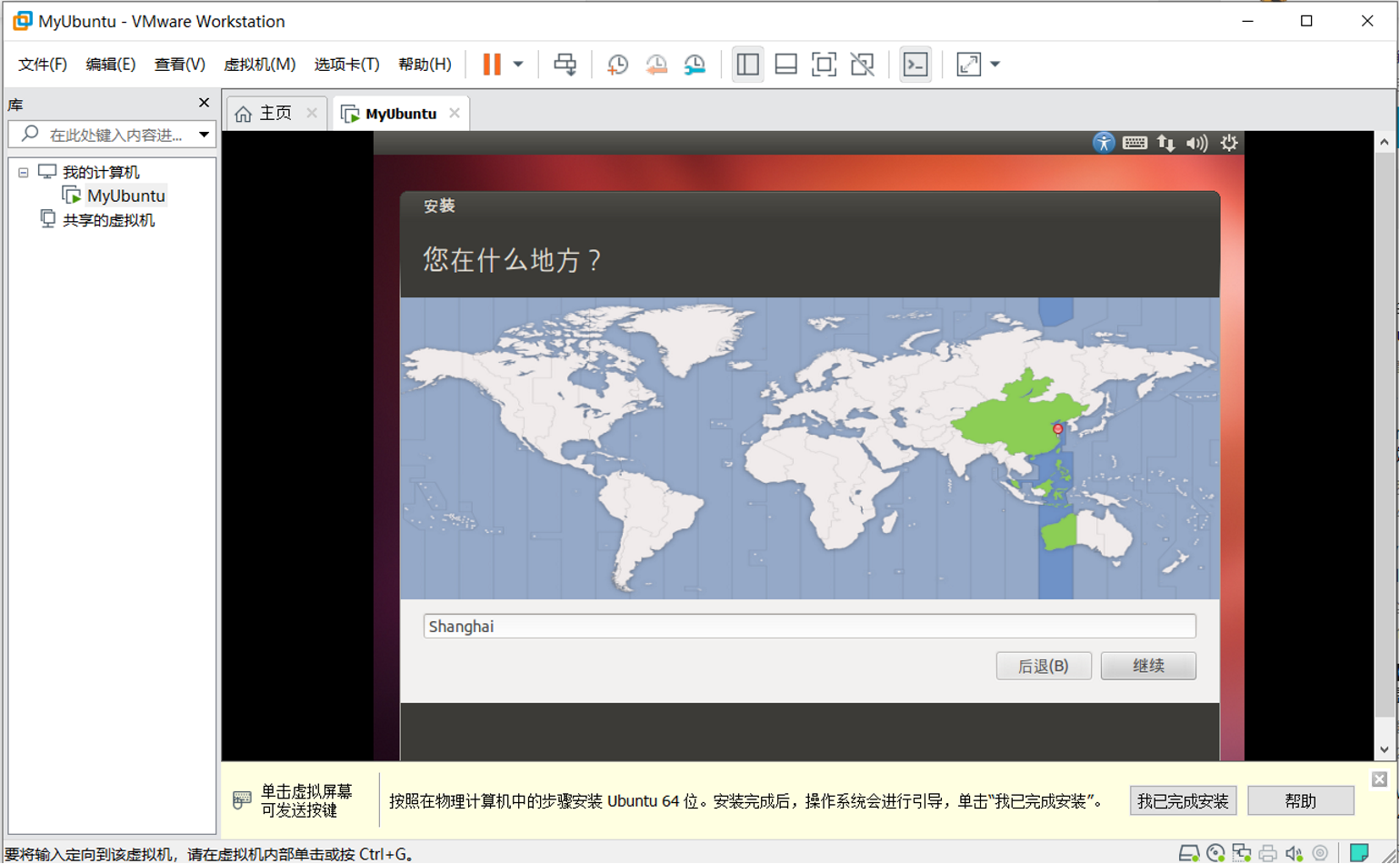Screen dimensions: 1400x864
Task: Open the 帮助(H) menu
Action: [425, 65]
